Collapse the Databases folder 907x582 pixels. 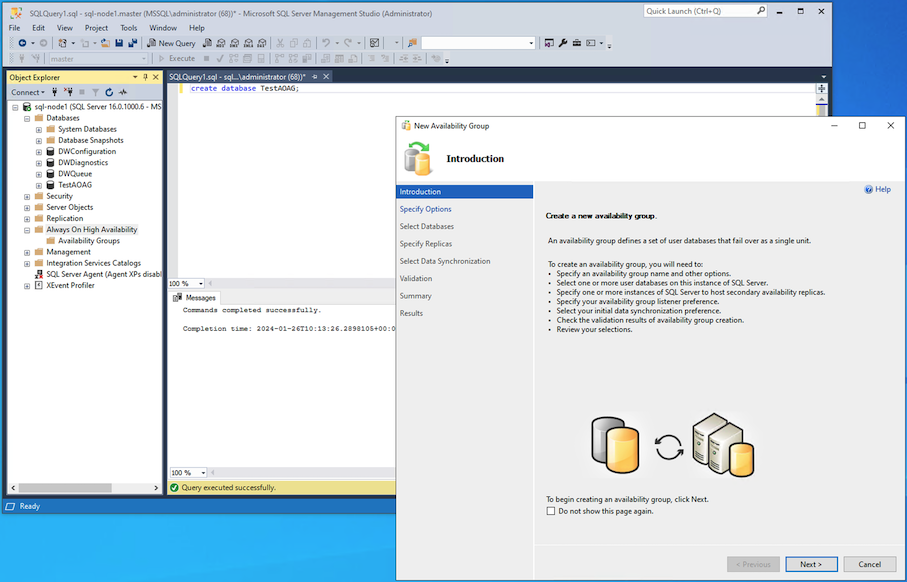click(27, 118)
